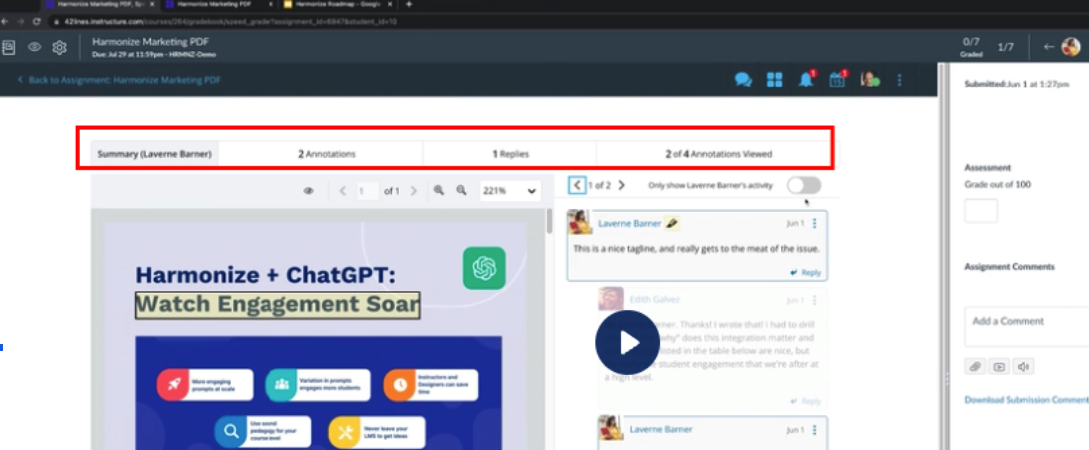Click Back to Assignment: Harmonize Marketing PDF link

[x=119, y=81]
